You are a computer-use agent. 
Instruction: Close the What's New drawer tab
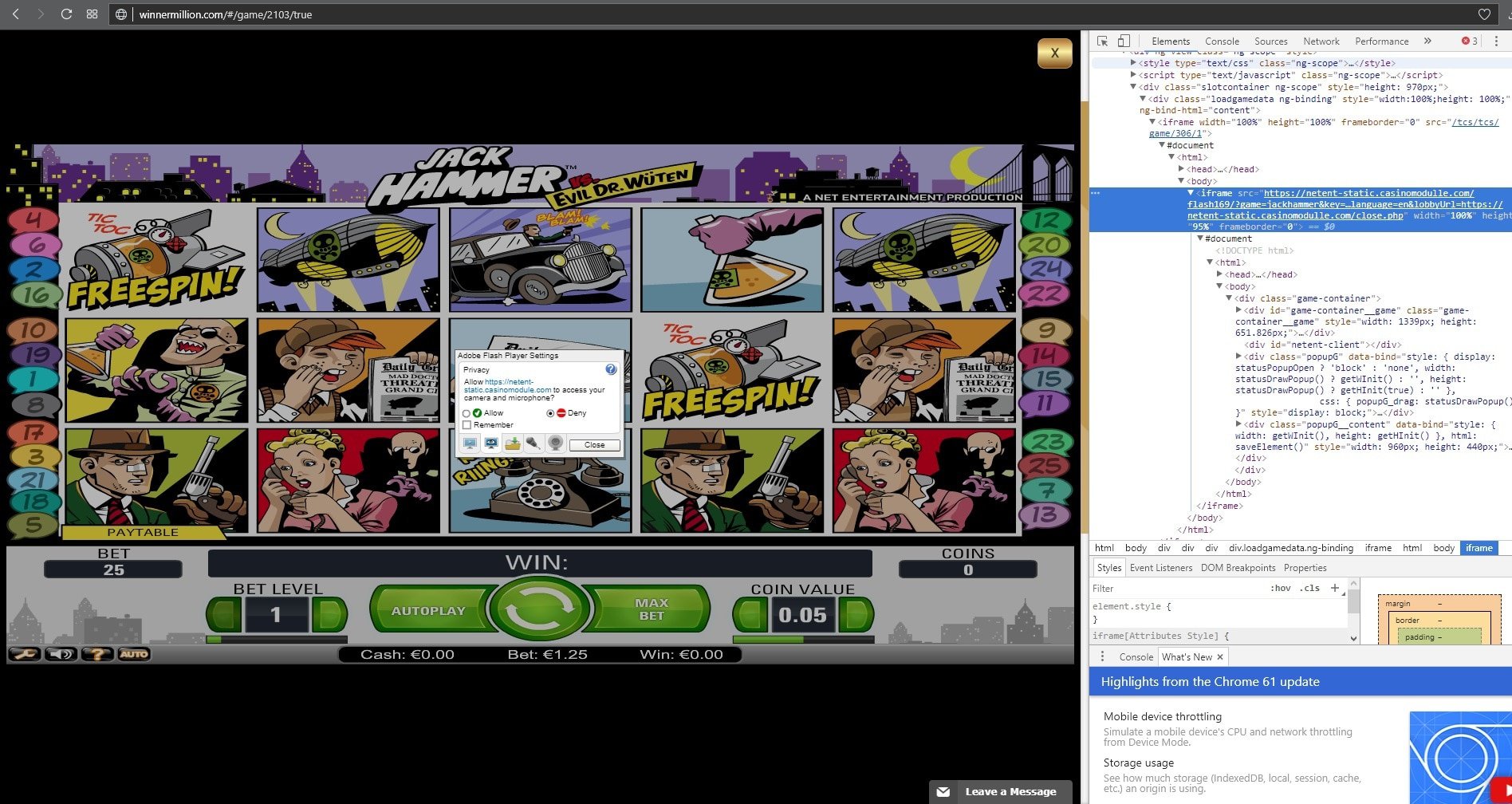point(1219,657)
